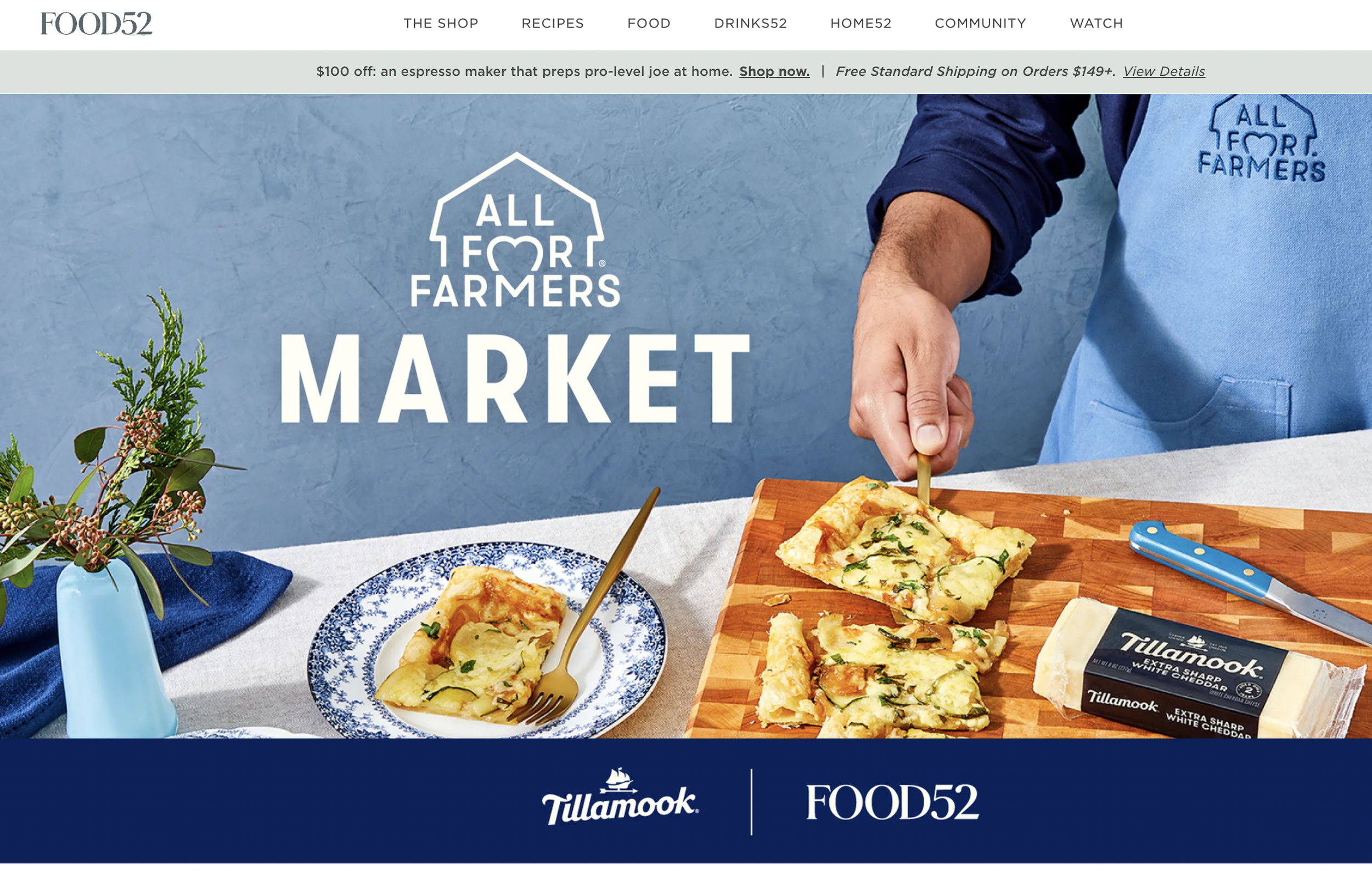Open THE SHOP menu

441,24
